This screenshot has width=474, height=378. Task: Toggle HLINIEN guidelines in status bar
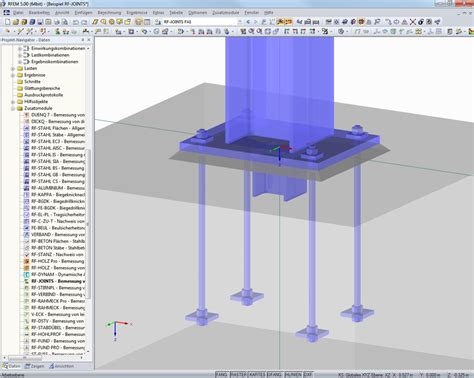(x=293, y=375)
